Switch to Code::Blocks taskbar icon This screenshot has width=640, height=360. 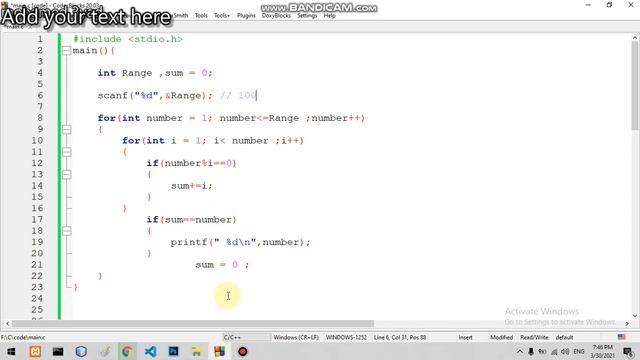pos(220,351)
